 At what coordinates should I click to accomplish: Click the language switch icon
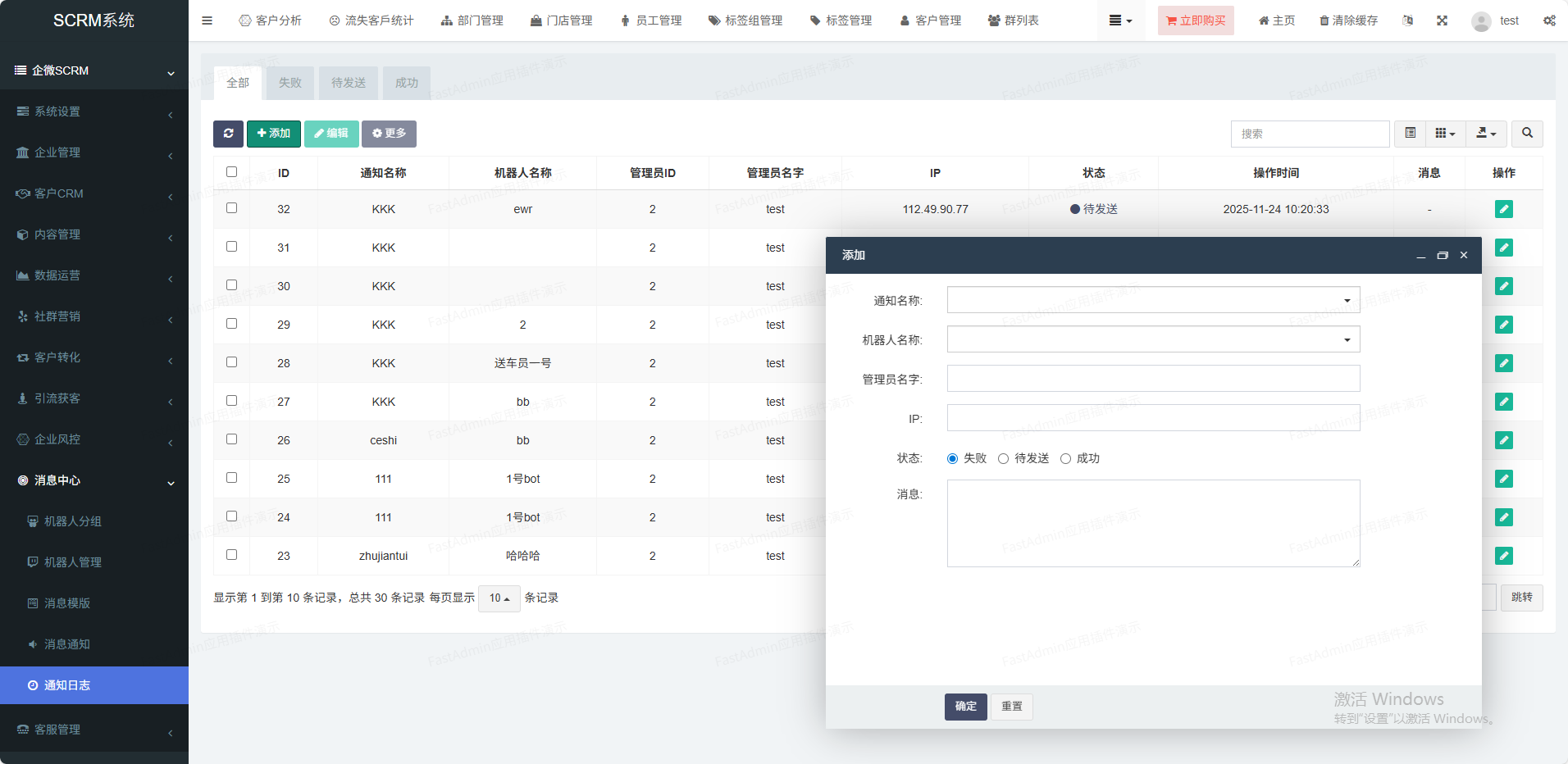[1407, 20]
